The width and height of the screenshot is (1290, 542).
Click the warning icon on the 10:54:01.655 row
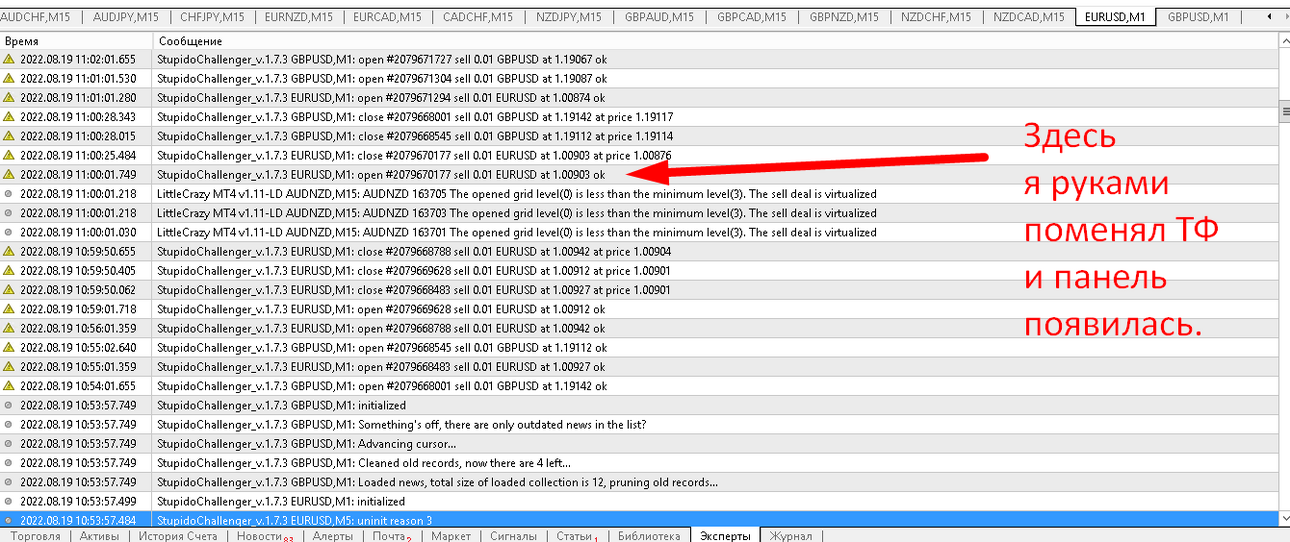pos(9,386)
